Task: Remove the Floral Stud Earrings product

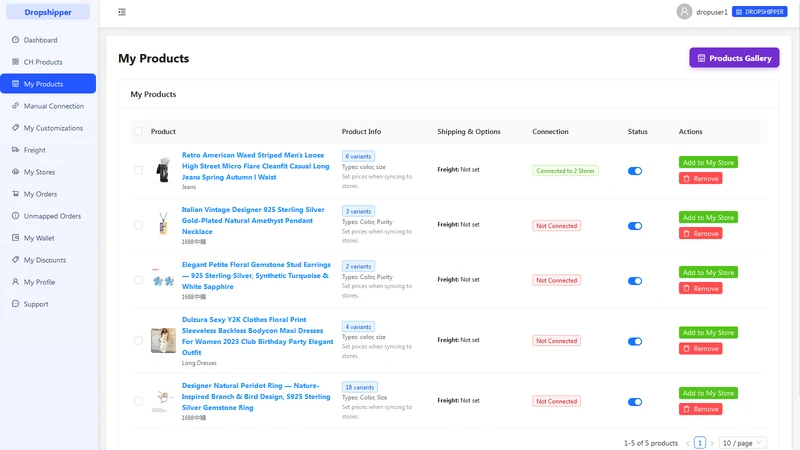Action: coord(701,289)
